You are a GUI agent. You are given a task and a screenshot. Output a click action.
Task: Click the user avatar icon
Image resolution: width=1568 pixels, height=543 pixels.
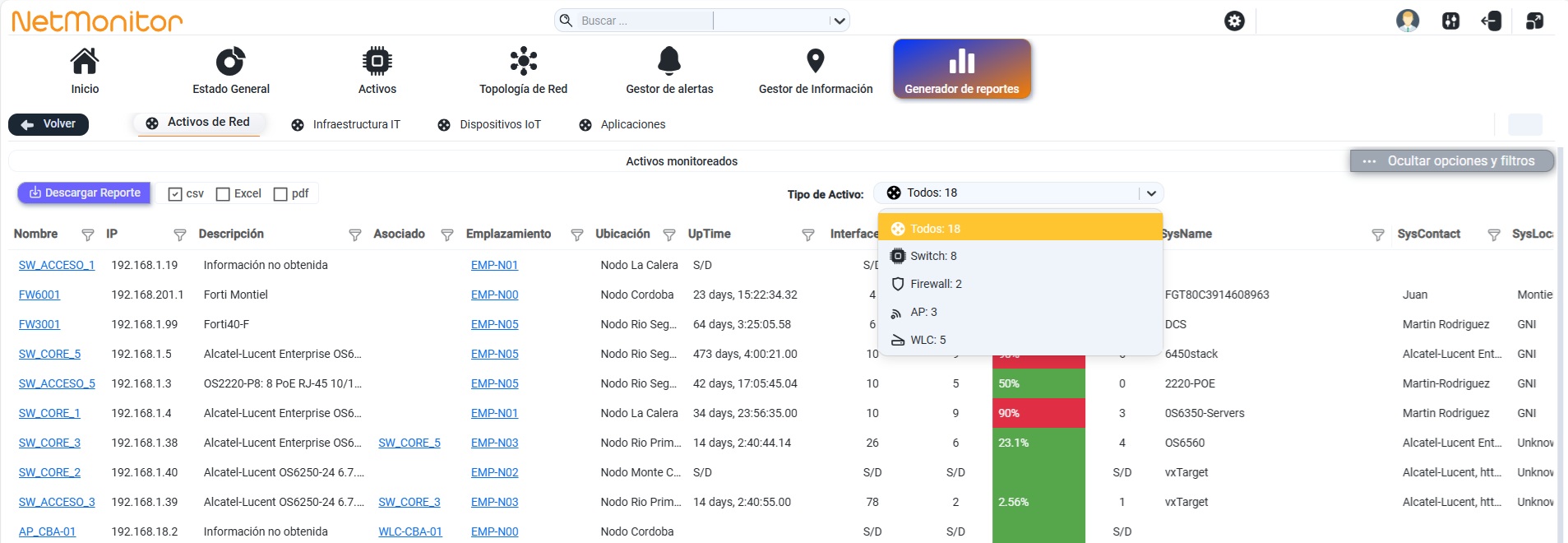point(1408,21)
